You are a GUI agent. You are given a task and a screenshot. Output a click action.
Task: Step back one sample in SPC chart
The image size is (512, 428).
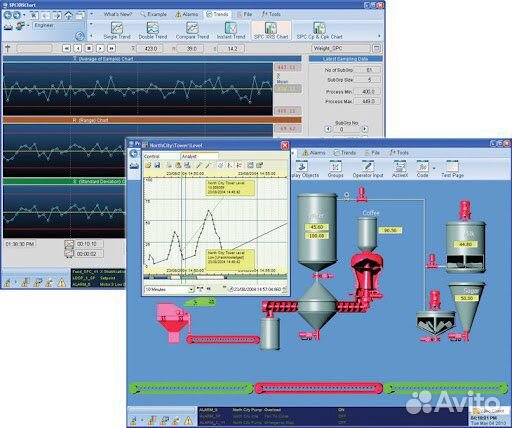tap(78, 49)
